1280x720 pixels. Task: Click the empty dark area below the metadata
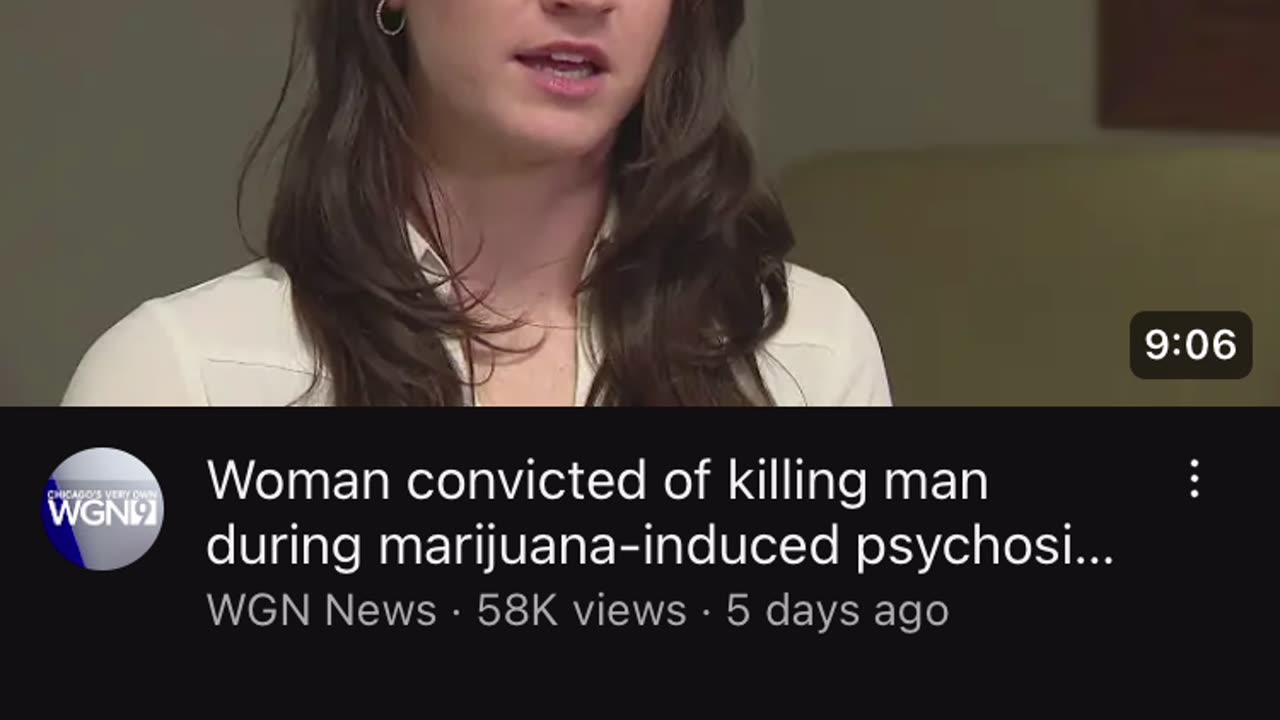pos(640,680)
